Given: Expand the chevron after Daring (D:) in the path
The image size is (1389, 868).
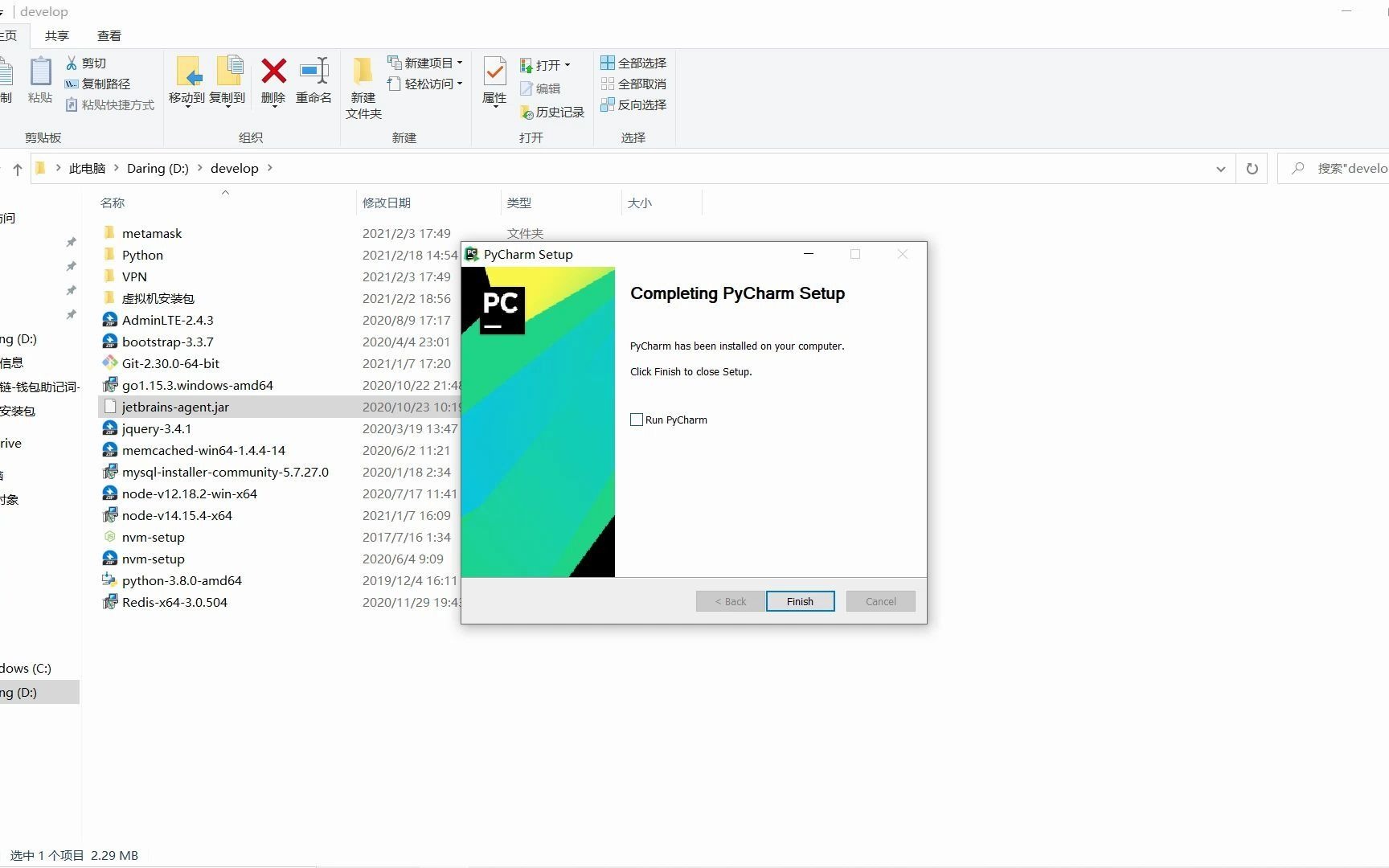Looking at the screenshot, I should click(x=199, y=168).
